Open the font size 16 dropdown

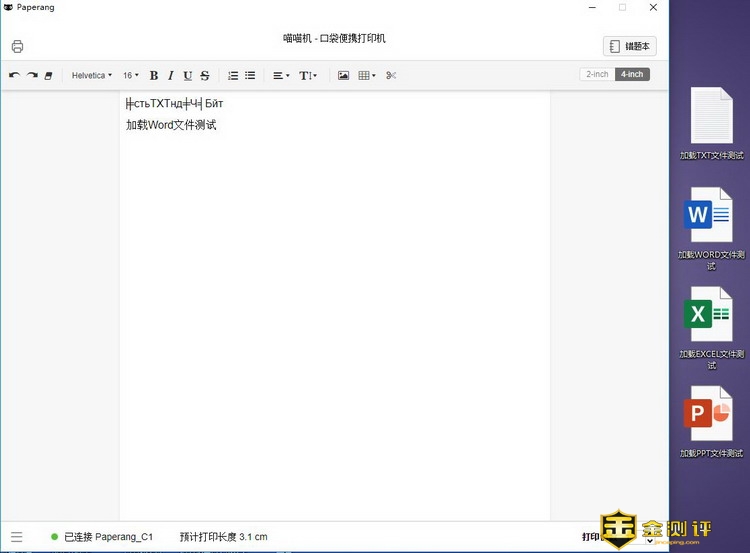(131, 75)
